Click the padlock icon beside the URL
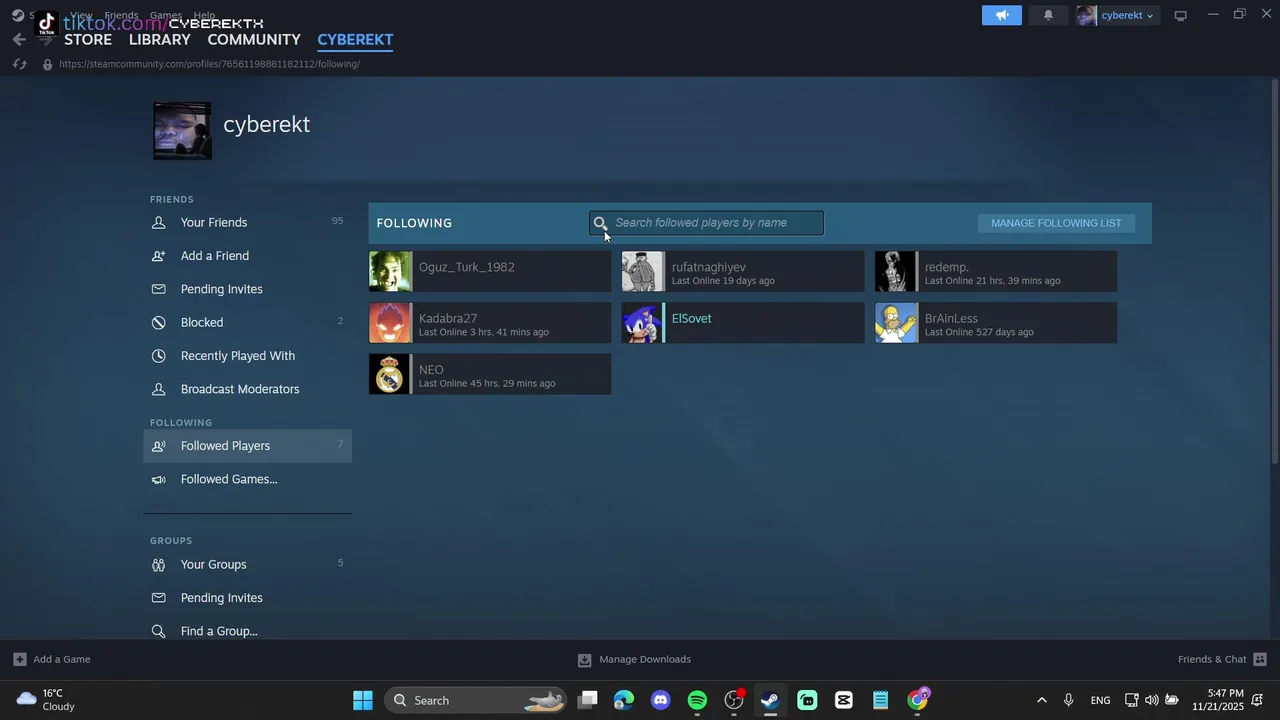Viewport: 1280px width, 720px height. (47, 64)
